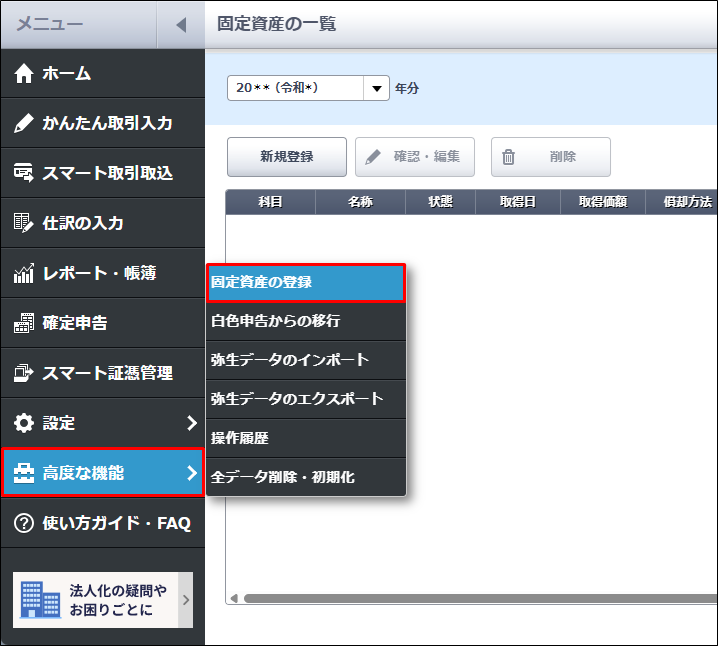Click the 法人化の疑問やお困りごとに banner

[102, 600]
